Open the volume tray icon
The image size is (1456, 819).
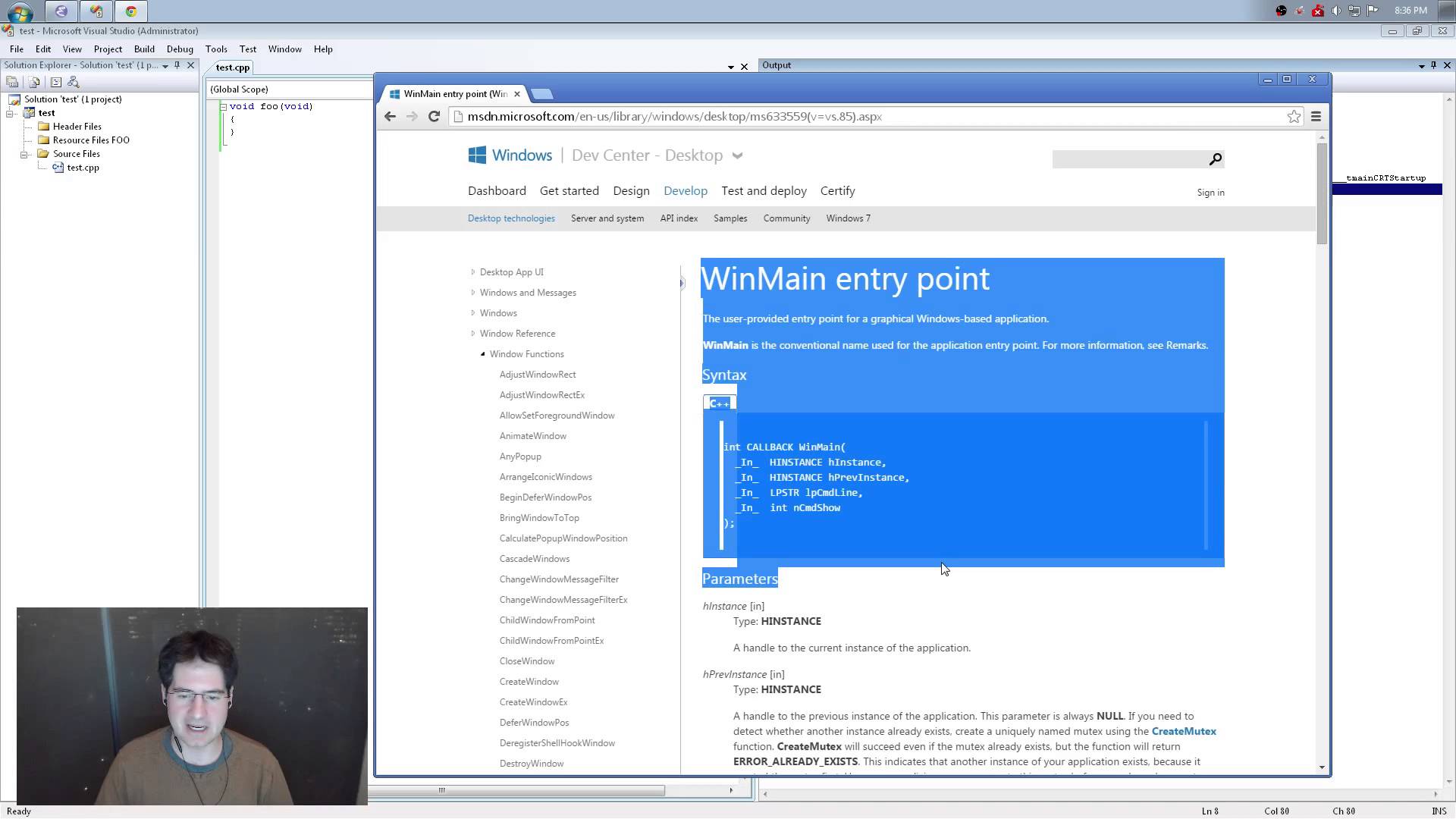(1336, 11)
